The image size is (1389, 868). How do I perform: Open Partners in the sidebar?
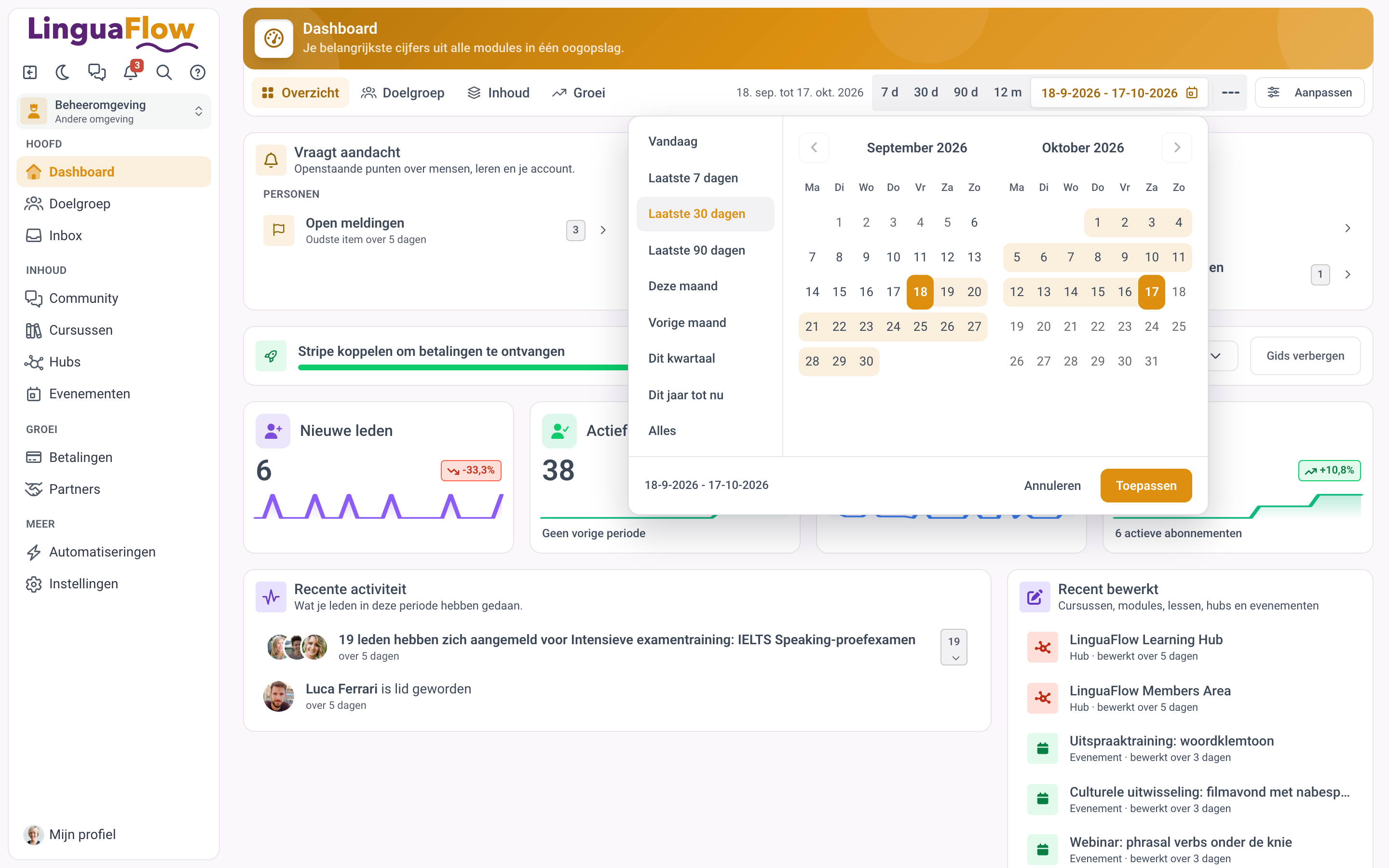pyautogui.click(x=114, y=489)
